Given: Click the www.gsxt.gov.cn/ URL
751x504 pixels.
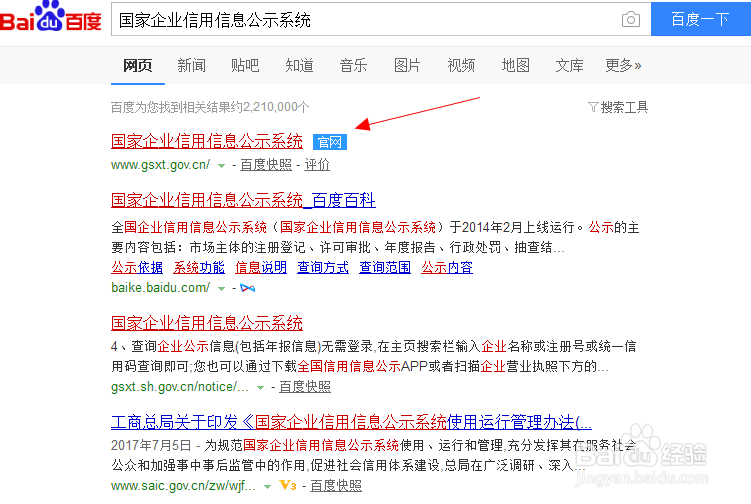Looking at the screenshot, I should click(160, 165).
